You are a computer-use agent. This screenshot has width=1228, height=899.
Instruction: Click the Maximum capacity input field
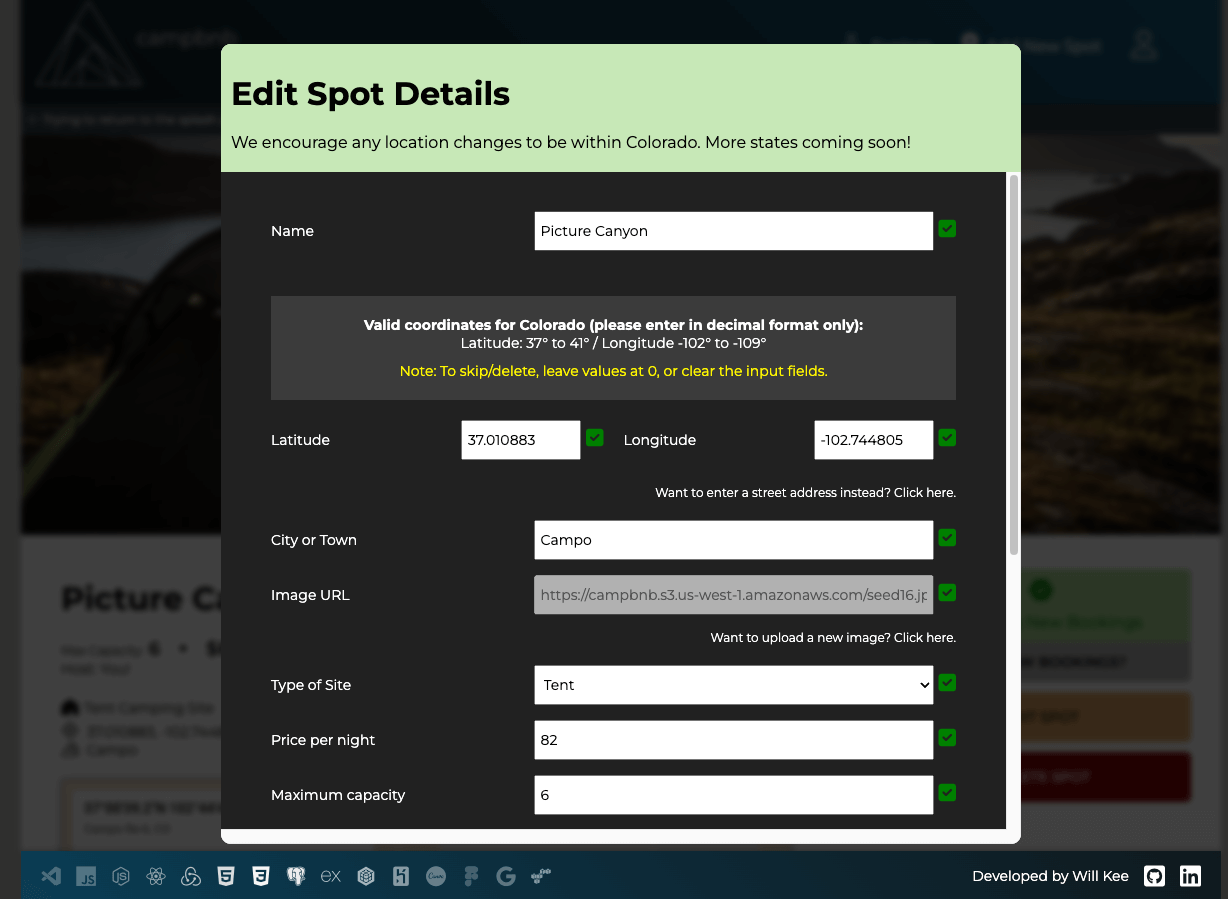pos(733,795)
